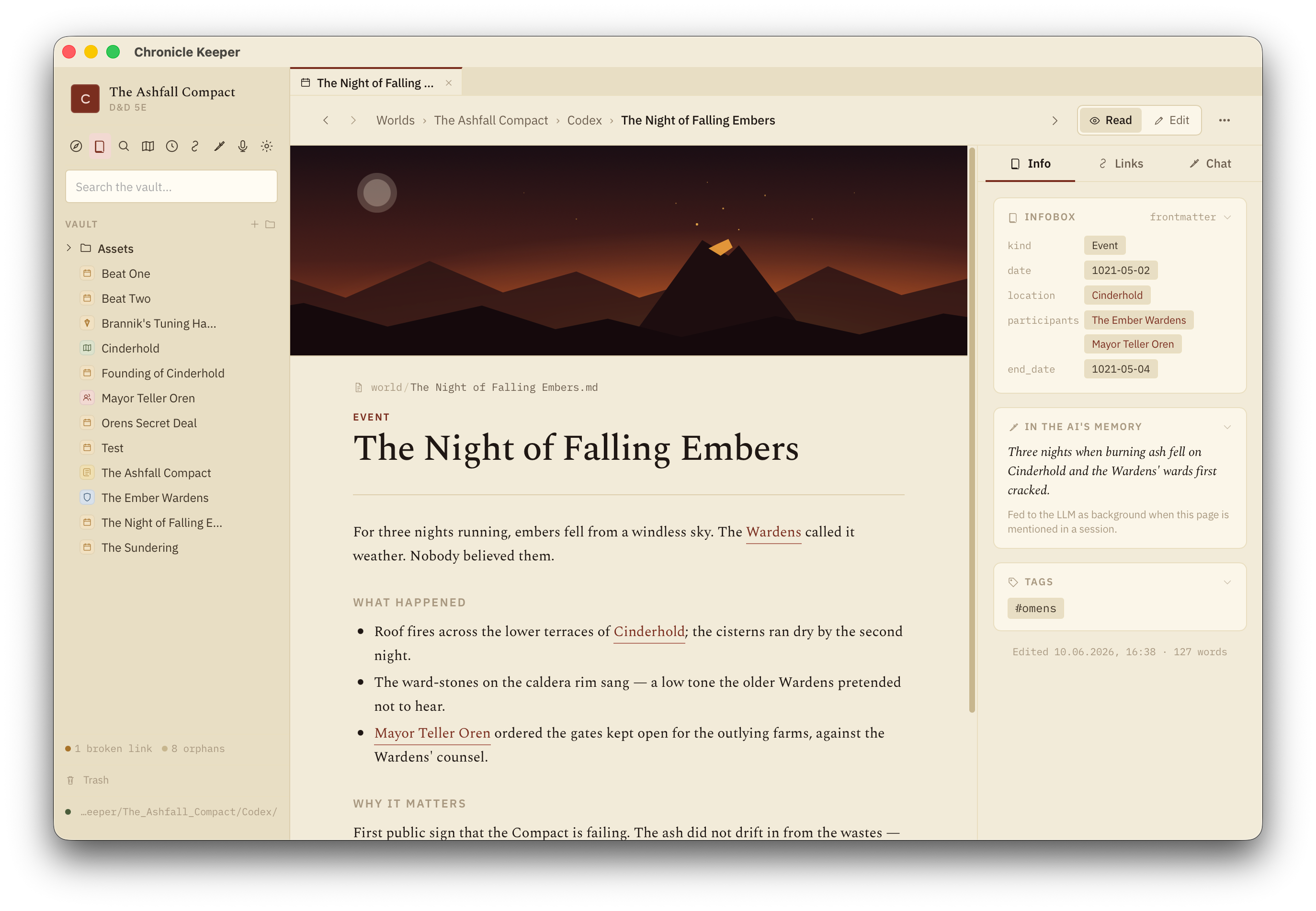The height and width of the screenshot is (911, 1316).
Task: Select the codex pages icon in sidebar
Action: pos(100,146)
